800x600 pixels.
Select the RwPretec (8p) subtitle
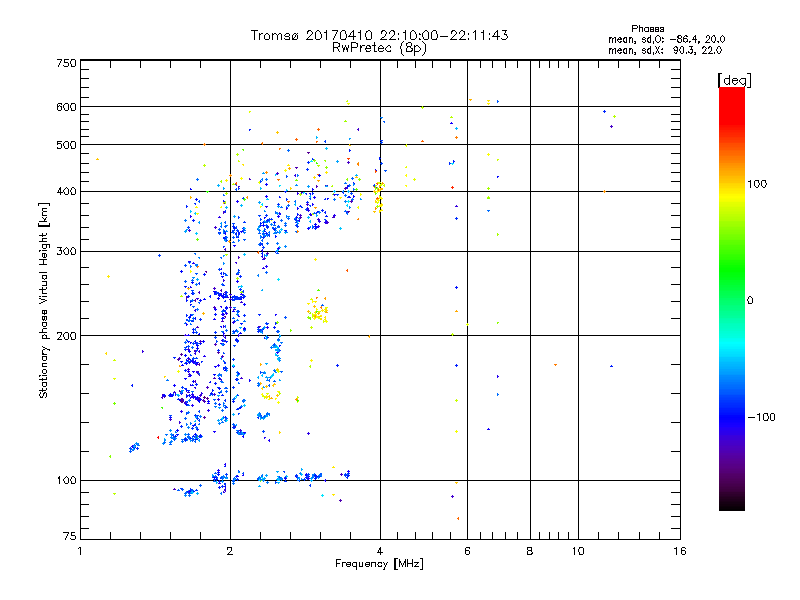[x=379, y=48]
